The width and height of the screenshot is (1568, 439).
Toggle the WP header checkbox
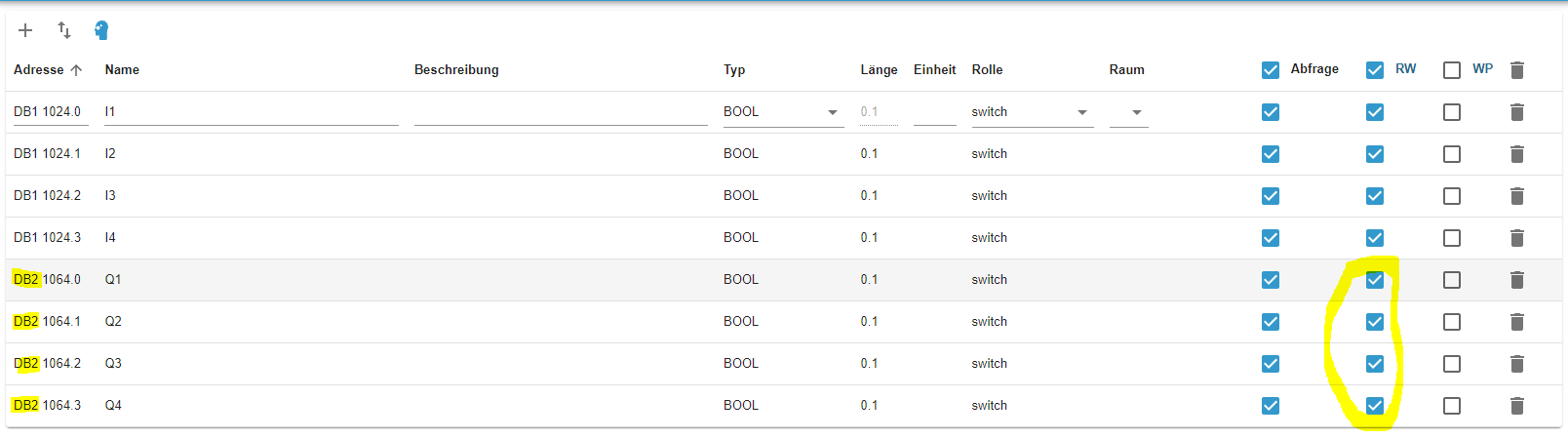(1452, 70)
